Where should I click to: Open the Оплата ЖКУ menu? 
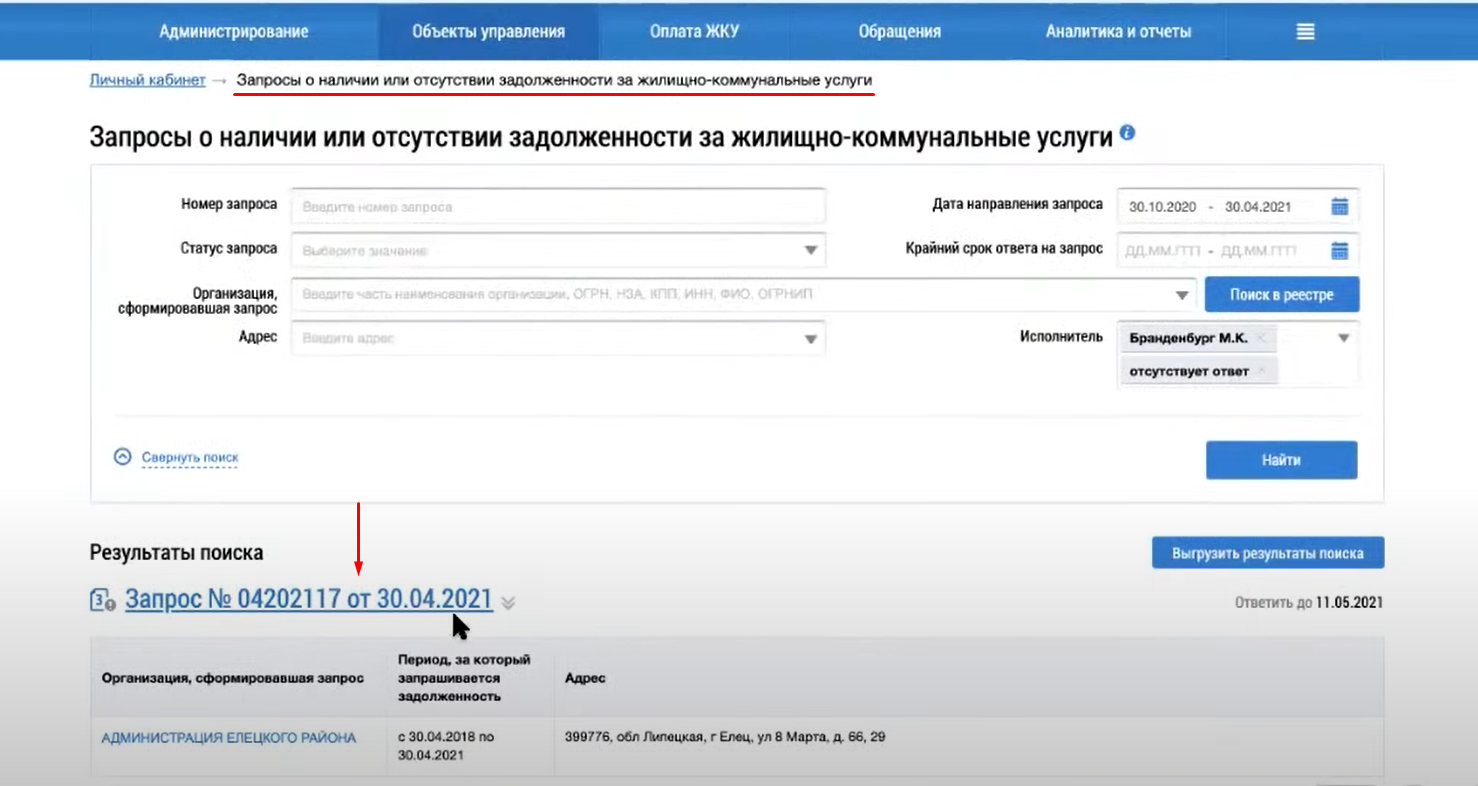[x=694, y=31]
